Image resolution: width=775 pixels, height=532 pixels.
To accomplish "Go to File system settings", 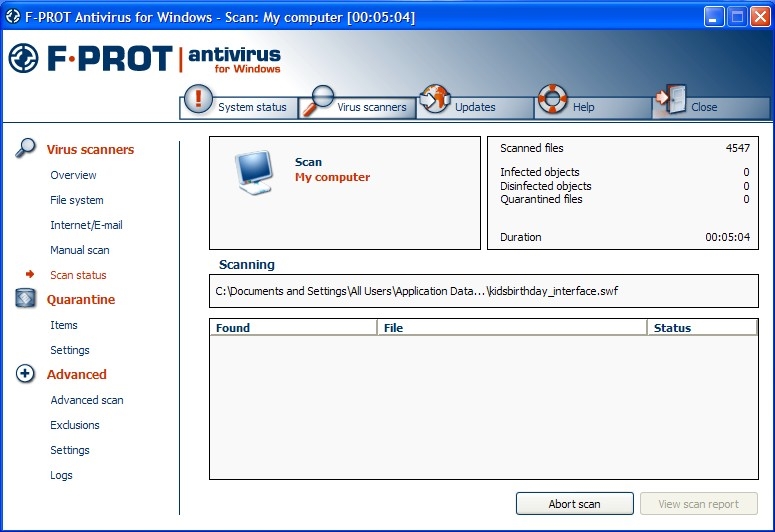I will click(77, 200).
